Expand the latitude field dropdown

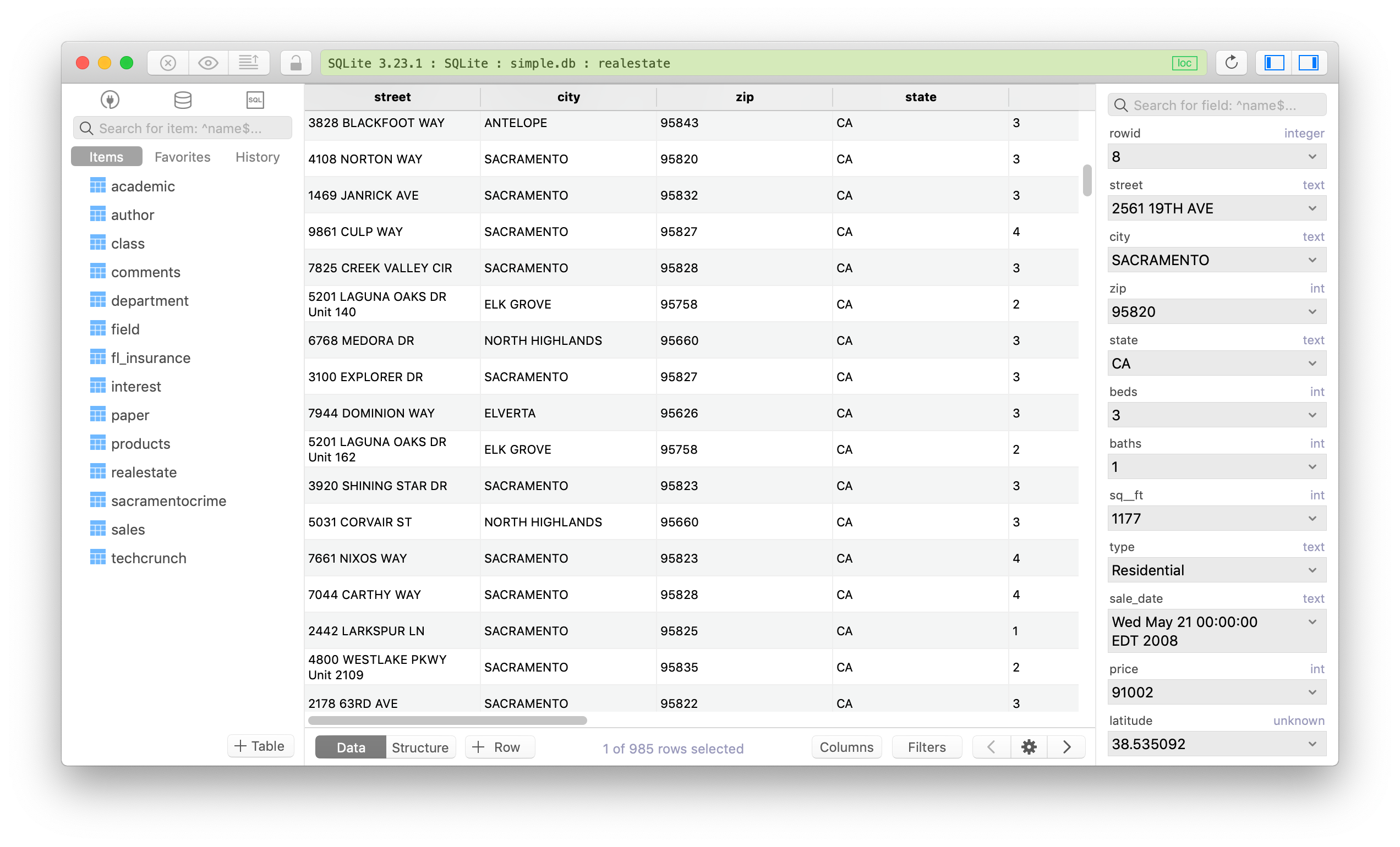point(1312,744)
